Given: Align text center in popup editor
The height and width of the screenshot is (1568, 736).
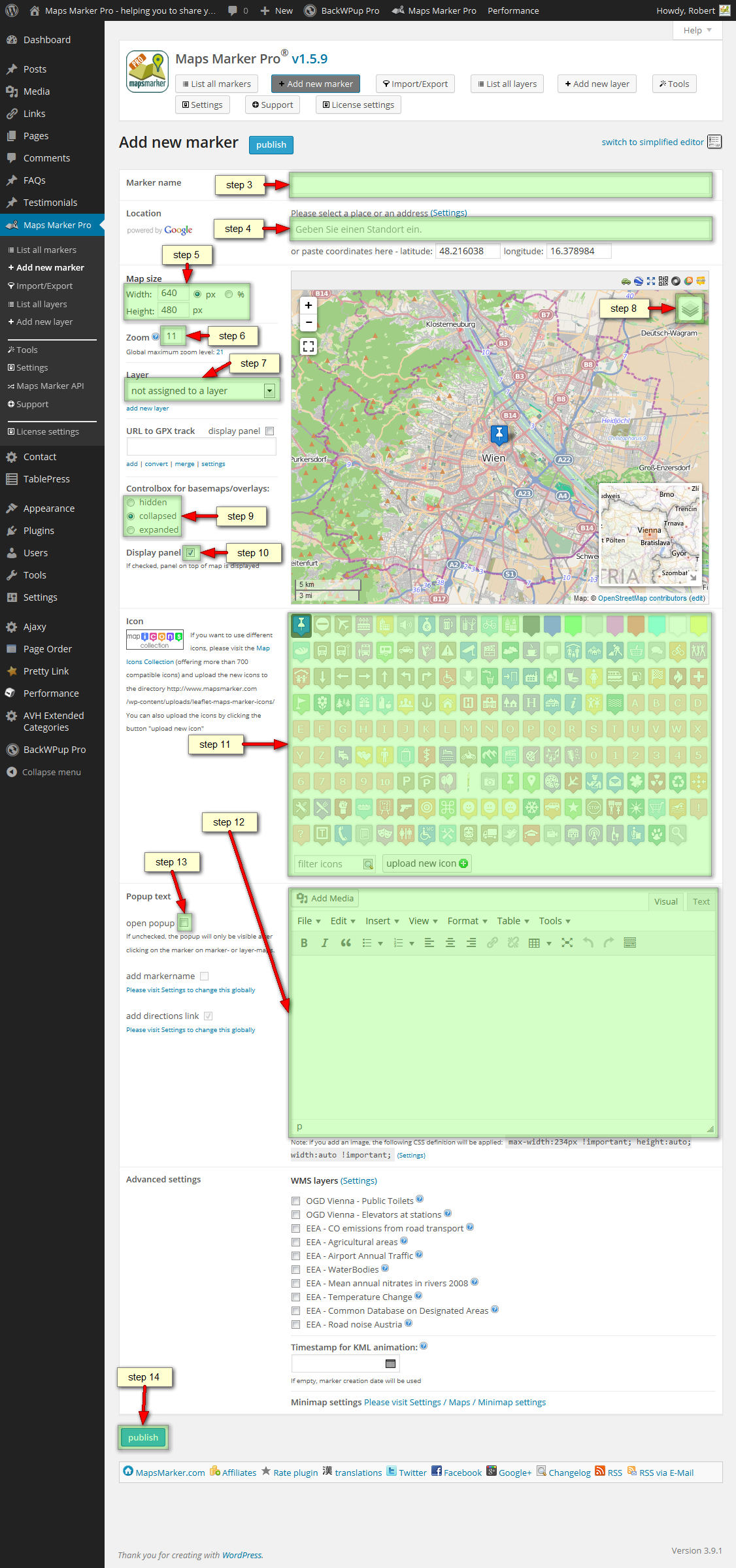Looking at the screenshot, I should click(450, 942).
